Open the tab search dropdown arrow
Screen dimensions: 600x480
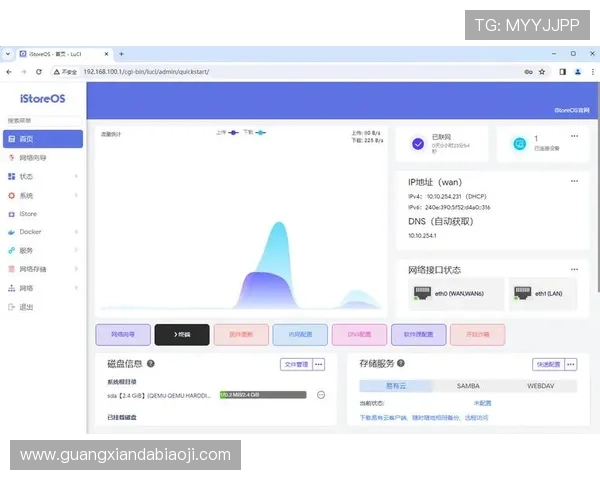[x=8, y=54]
